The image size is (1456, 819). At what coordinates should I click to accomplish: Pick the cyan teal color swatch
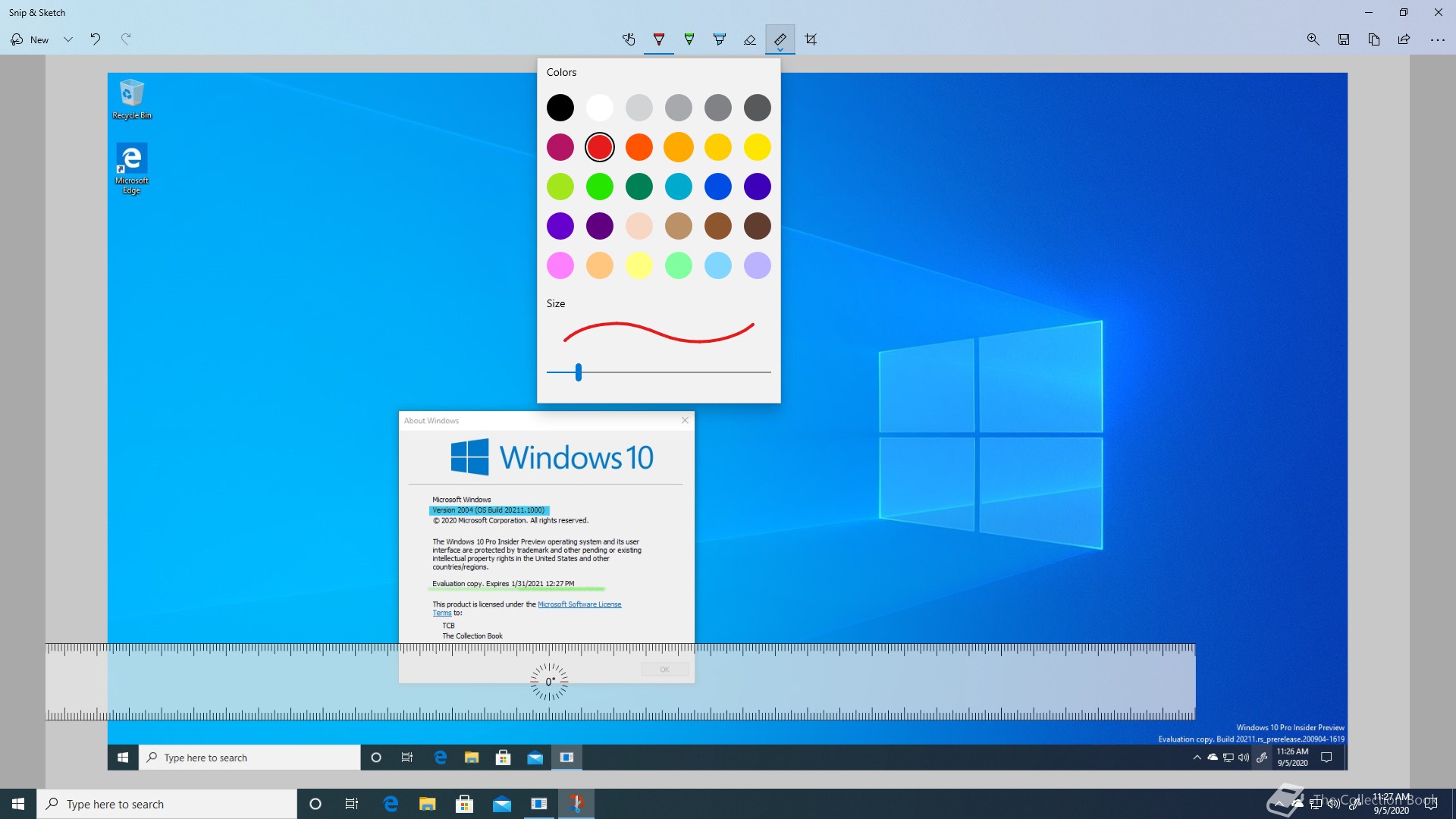[x=679, y=187]
